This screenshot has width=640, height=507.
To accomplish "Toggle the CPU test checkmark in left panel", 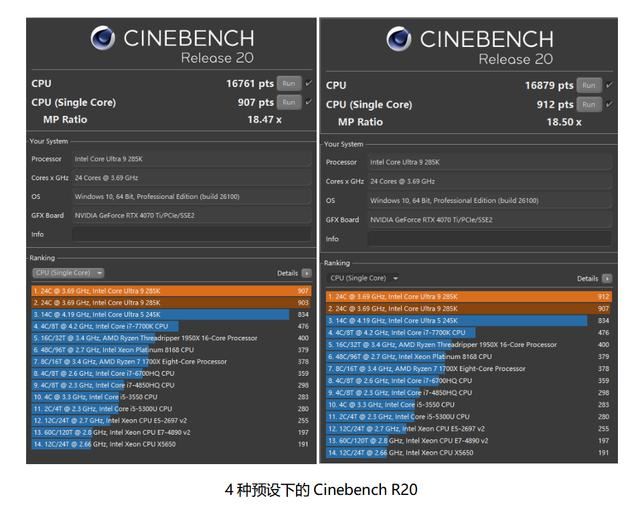I will 308,84.
